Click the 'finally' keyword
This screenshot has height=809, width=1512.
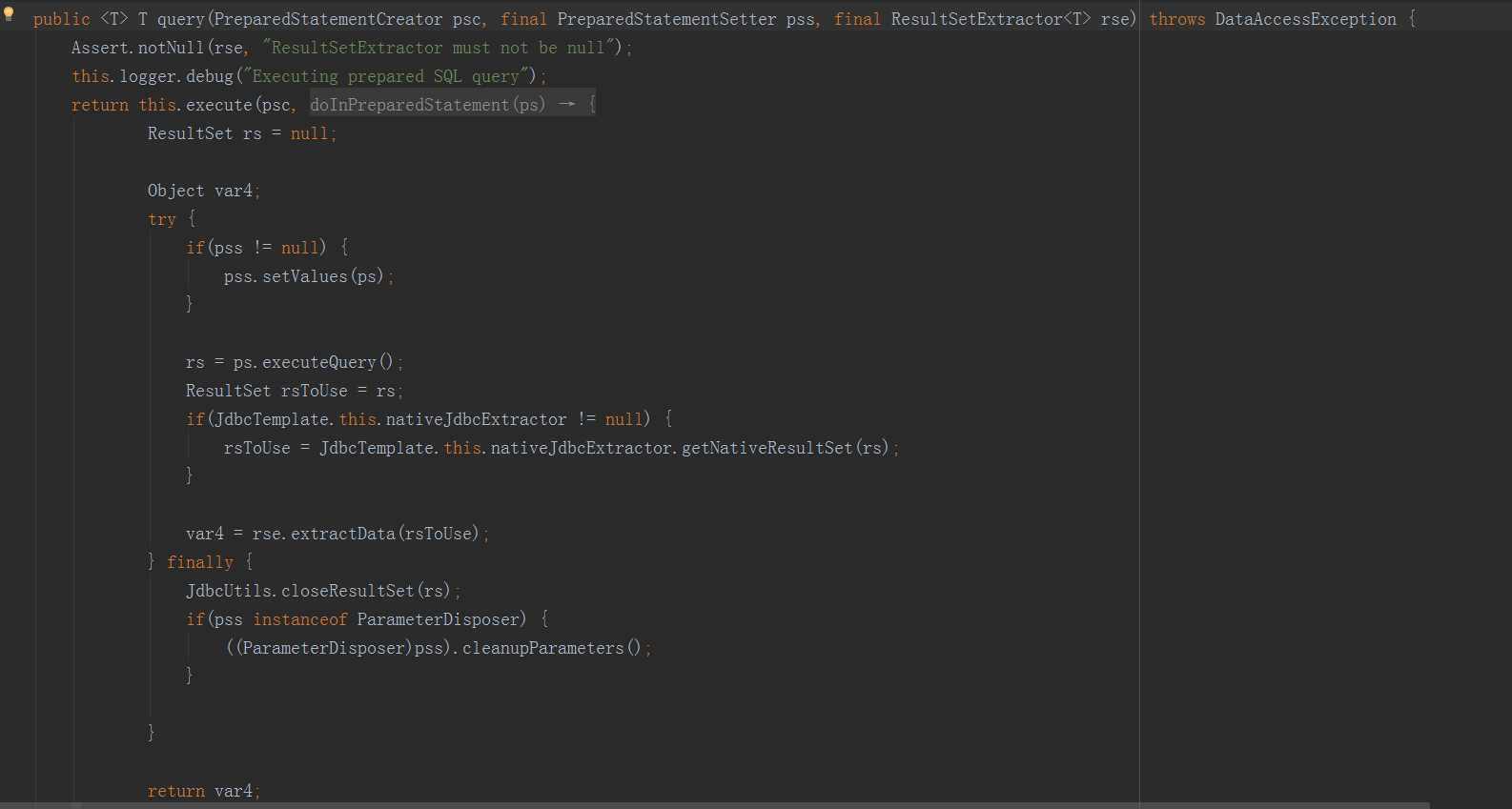point(200,562)
